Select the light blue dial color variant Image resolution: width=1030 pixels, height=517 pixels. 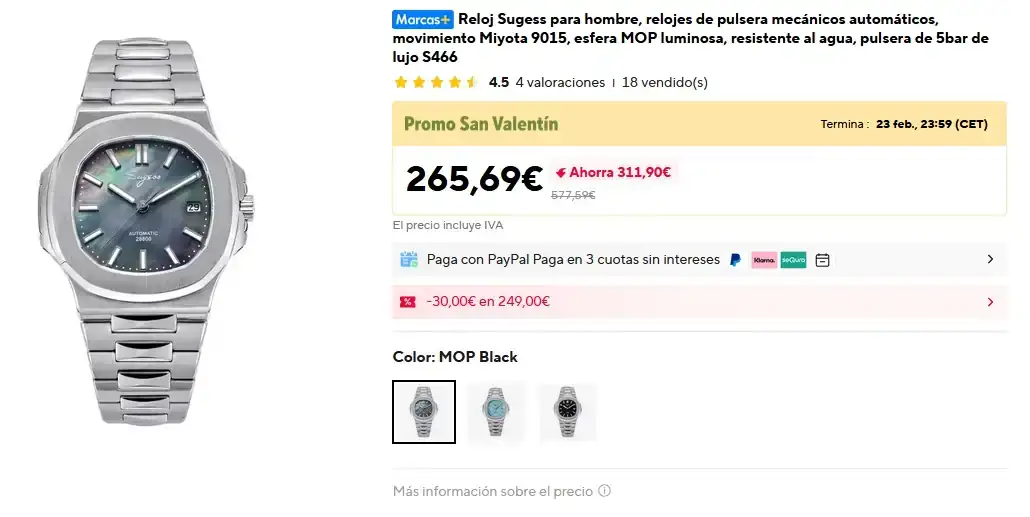pos(495,411)
